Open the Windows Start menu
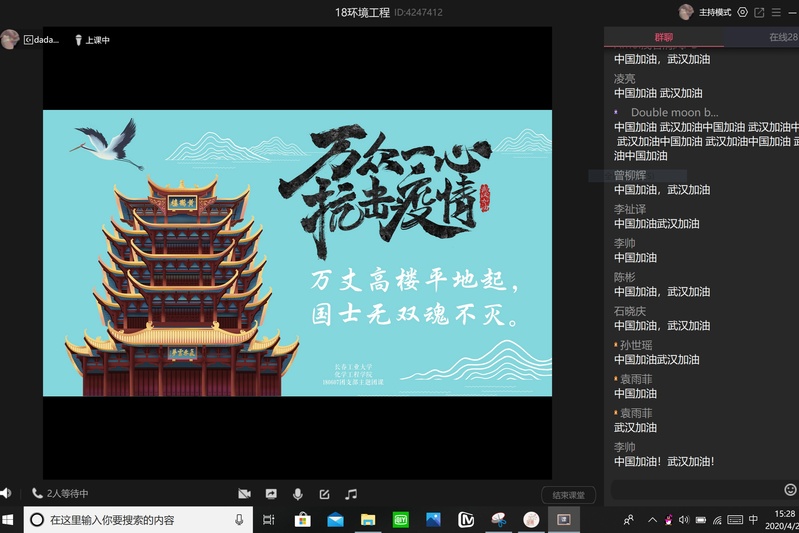 (10, 520)
